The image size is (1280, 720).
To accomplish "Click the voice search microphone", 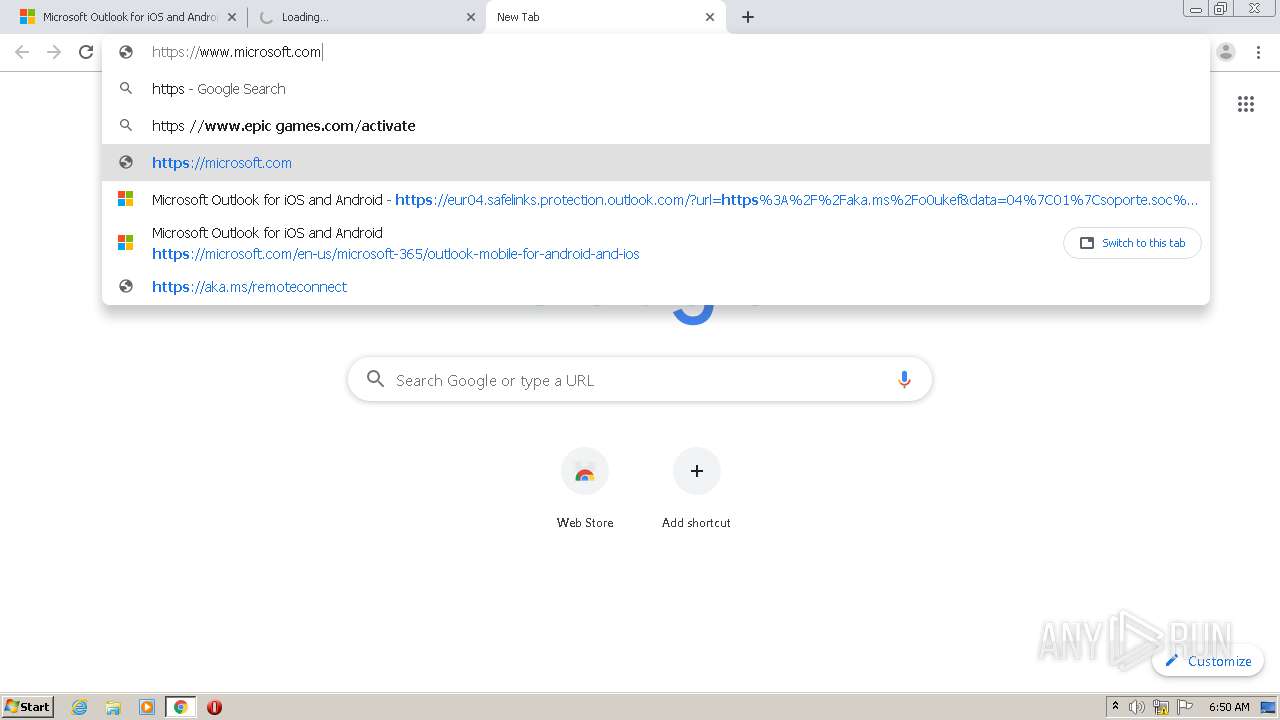I will point(904,380).
